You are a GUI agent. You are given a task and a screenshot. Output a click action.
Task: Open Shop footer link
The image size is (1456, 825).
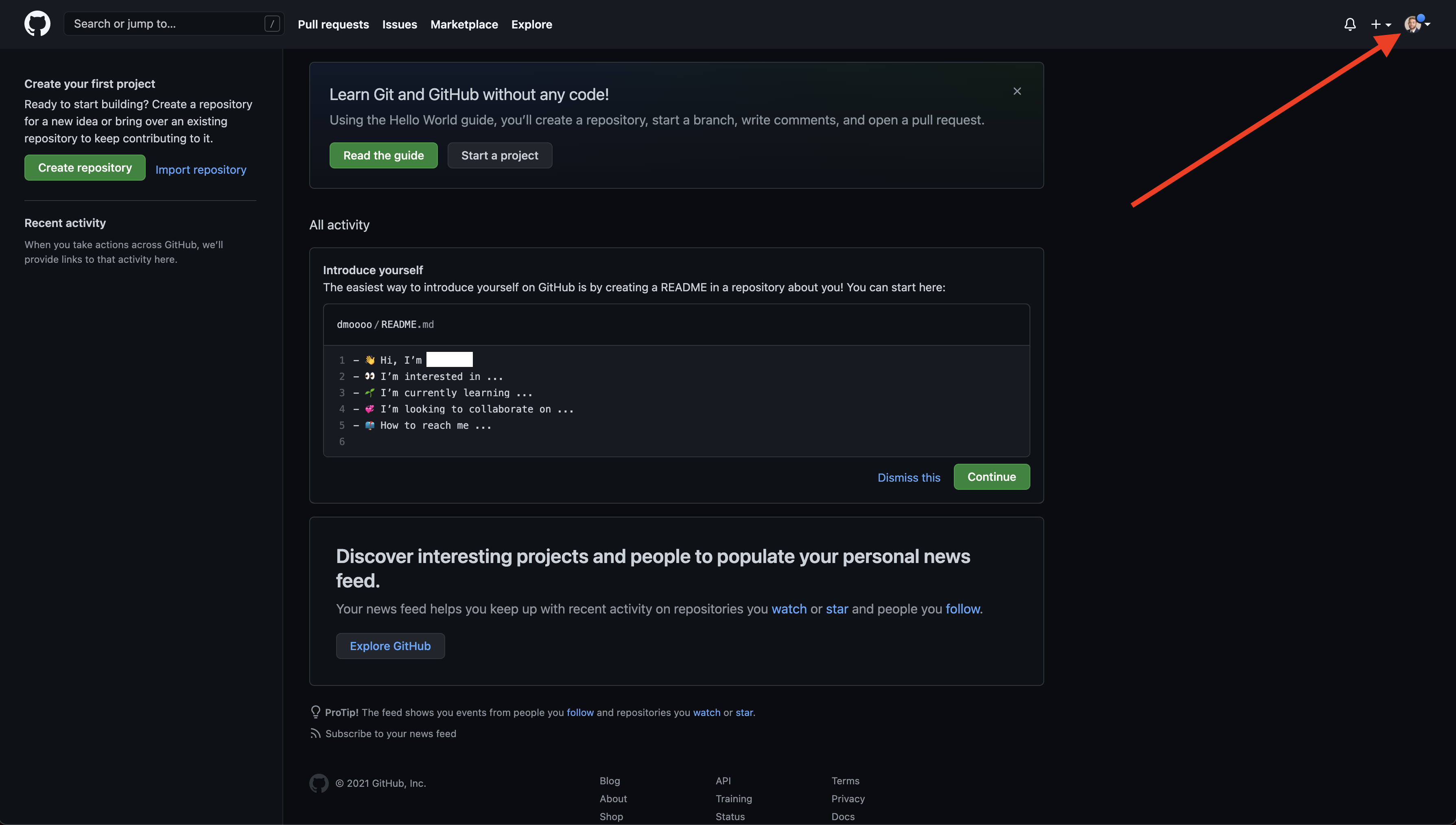coord(612,816)
